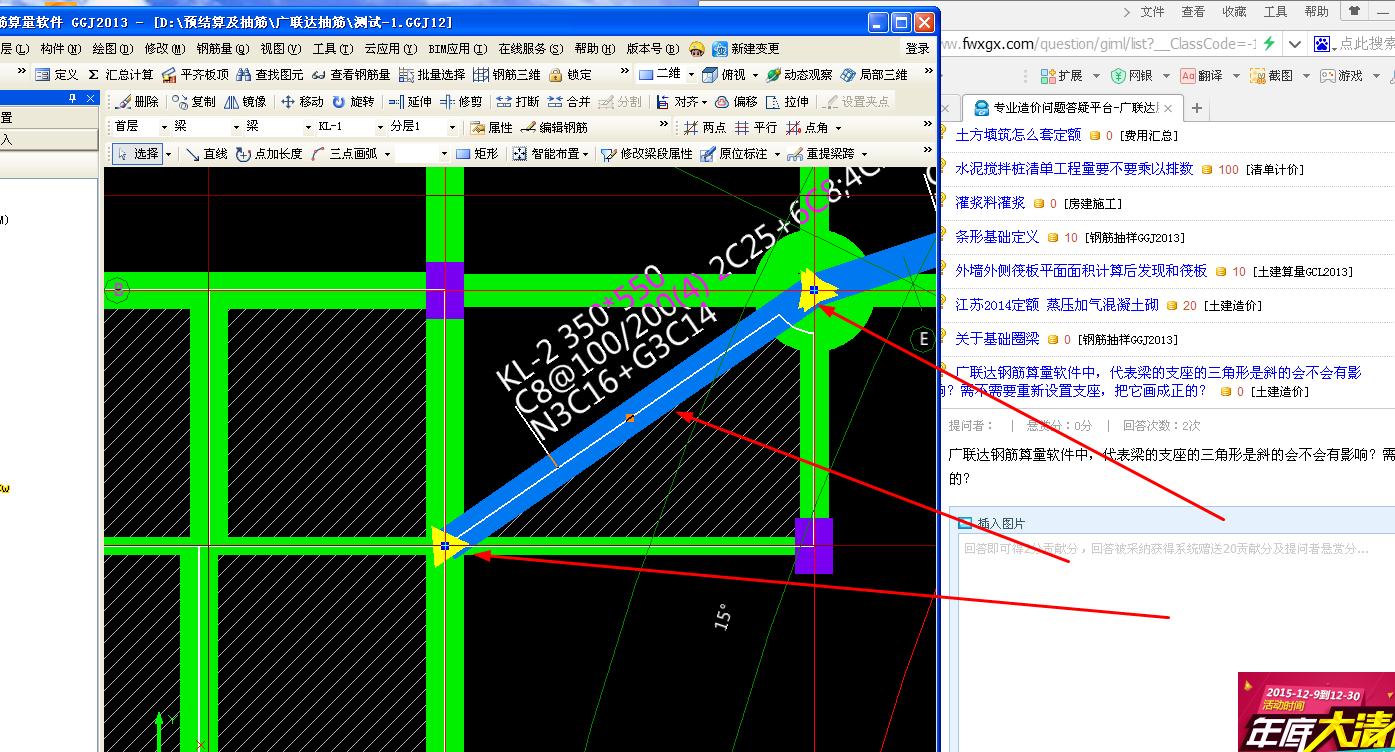Expand 重提梁跨 dropdown arrow
The width and height of the screenshot is (1395, 752).
click(x=864, y=154)
